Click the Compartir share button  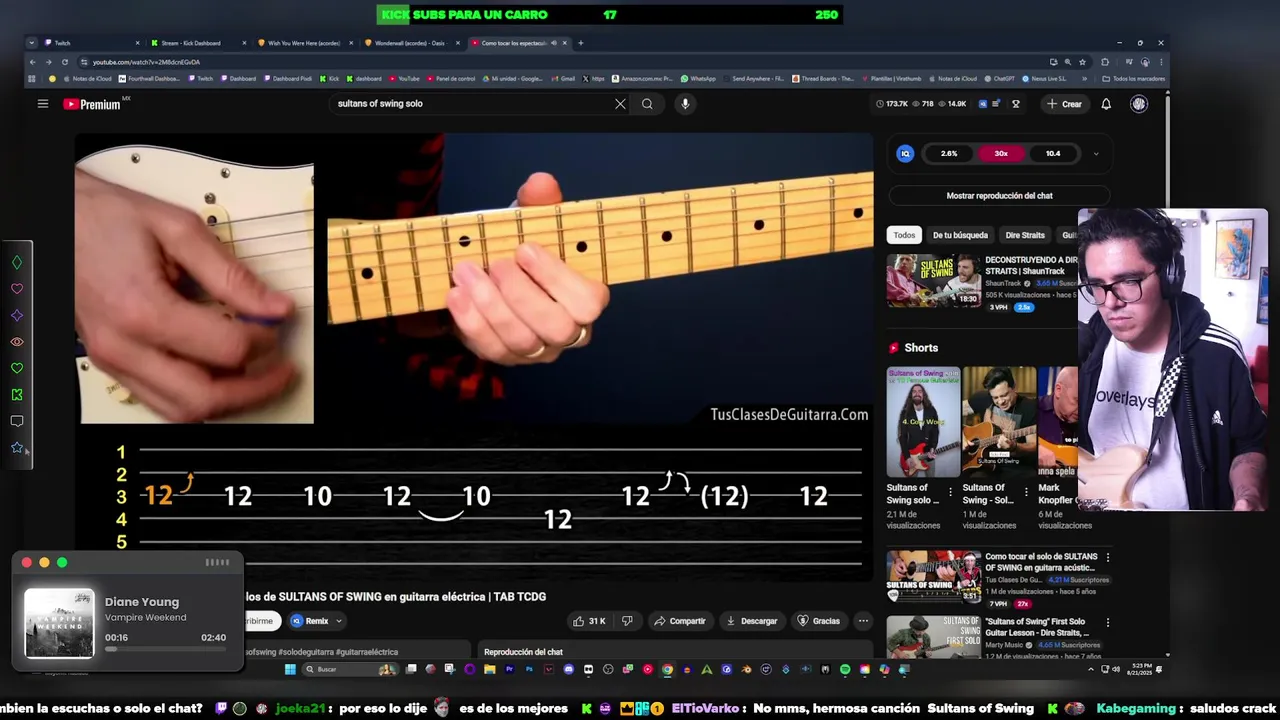coord(680,621)
